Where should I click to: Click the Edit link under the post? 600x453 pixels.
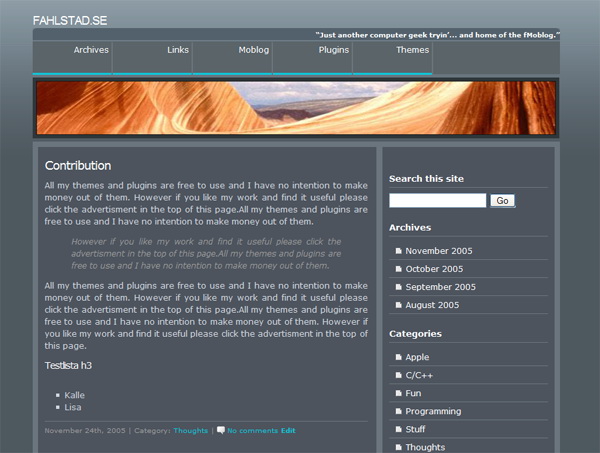(288, 431)
